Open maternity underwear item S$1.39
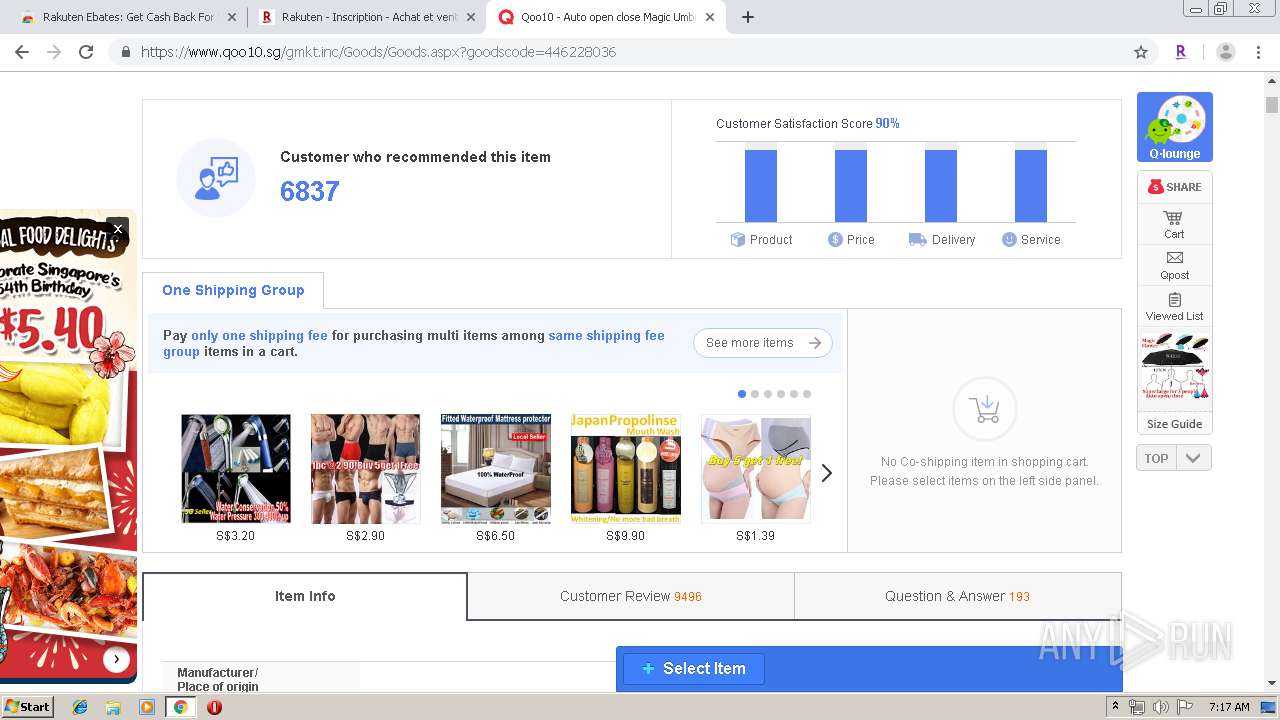The image size is (1280, 720). [756, 469]
